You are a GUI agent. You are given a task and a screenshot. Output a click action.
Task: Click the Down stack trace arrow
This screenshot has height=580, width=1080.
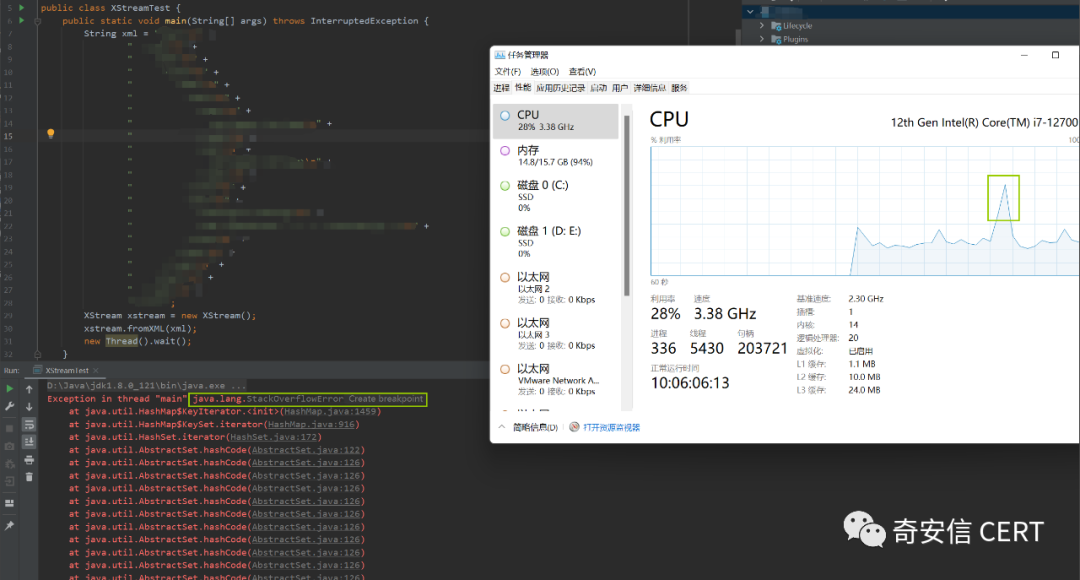coord(29,406)
